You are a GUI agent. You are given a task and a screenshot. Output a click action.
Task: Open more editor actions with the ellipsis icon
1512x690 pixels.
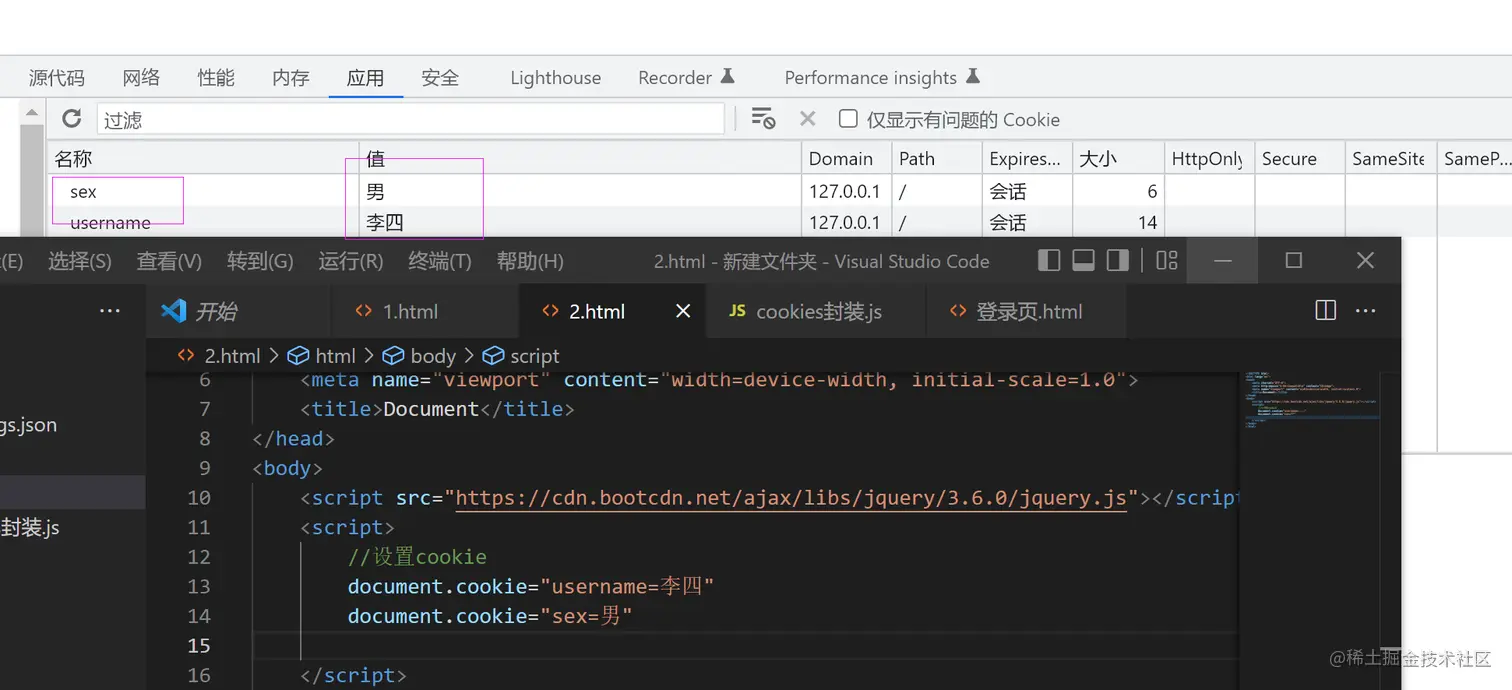point(1366,310)
